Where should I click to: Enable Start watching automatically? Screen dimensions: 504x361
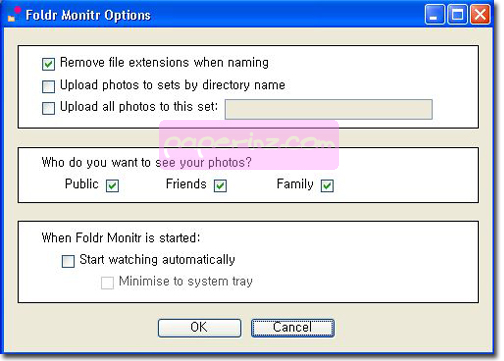[68, 261]
